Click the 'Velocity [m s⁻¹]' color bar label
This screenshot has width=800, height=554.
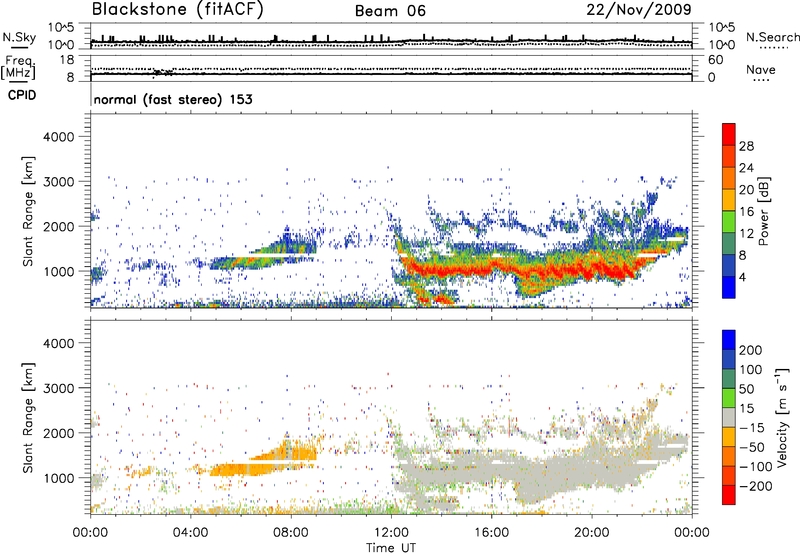782,417
